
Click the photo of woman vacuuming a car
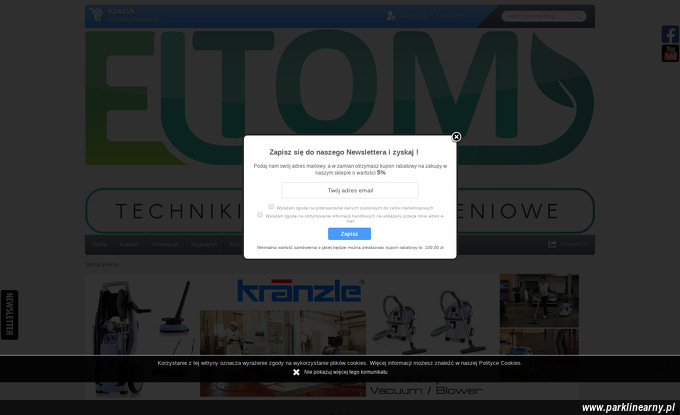coord(539,301)
